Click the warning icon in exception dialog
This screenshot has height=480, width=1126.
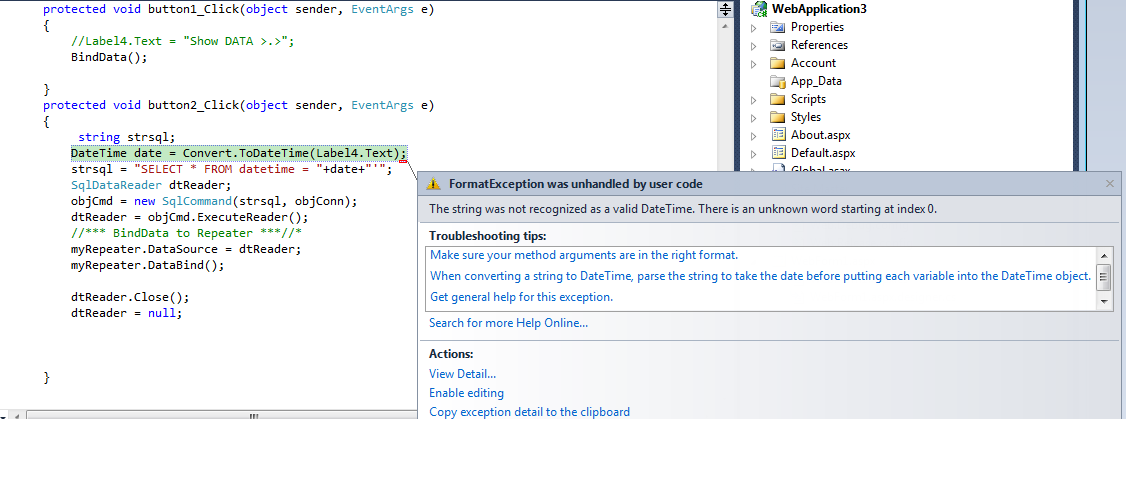pyautogui.click(x=433, y=184)
